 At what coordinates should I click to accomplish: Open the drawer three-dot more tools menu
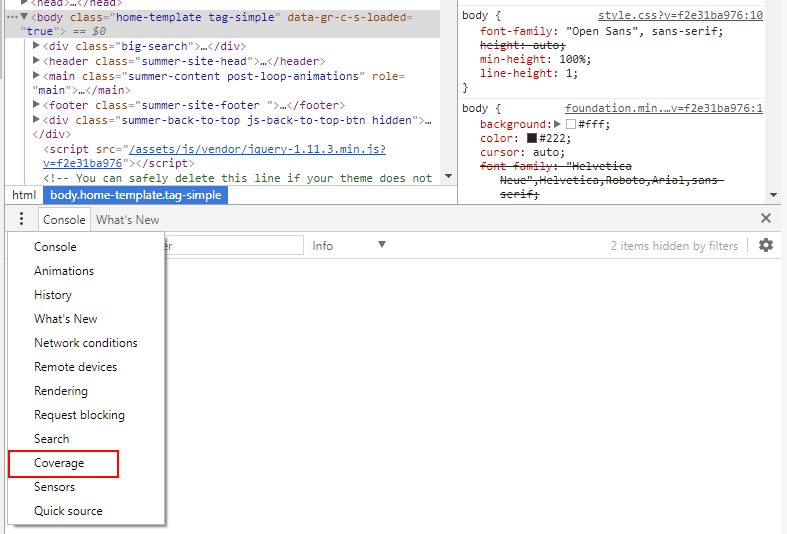[21, 219]
